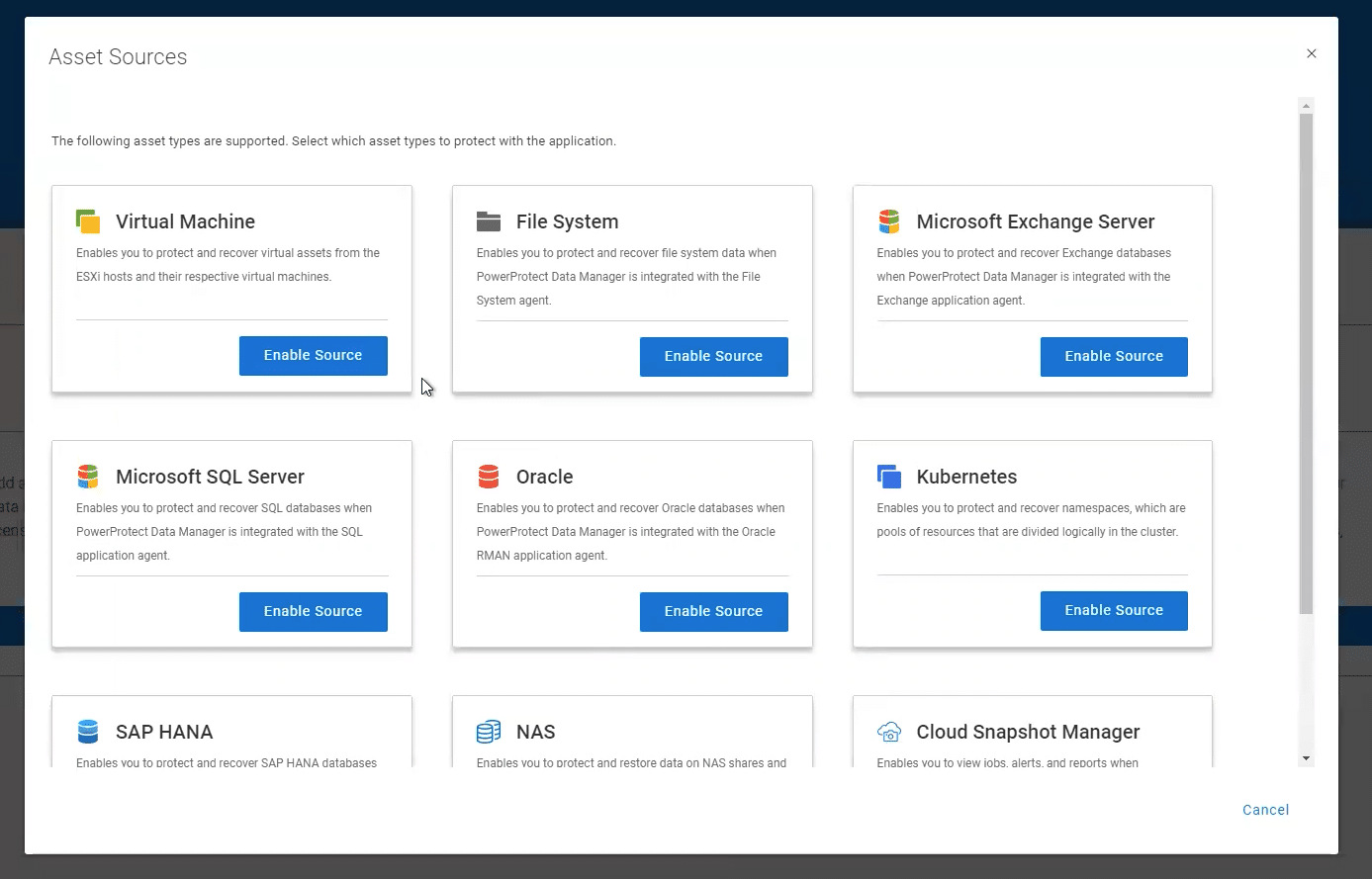Close the Asset Sources dialog with X

tap(1312, 53)
